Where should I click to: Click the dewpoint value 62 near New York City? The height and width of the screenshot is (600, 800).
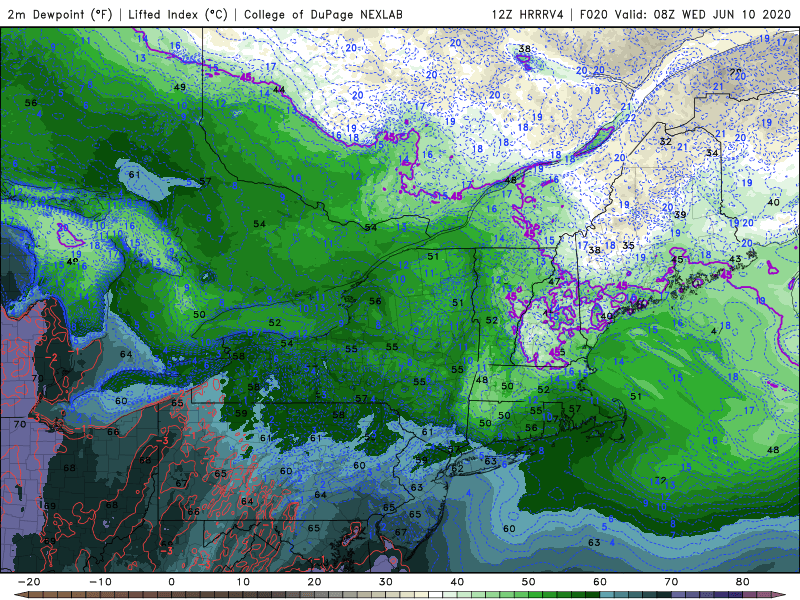tap(457, 468)
